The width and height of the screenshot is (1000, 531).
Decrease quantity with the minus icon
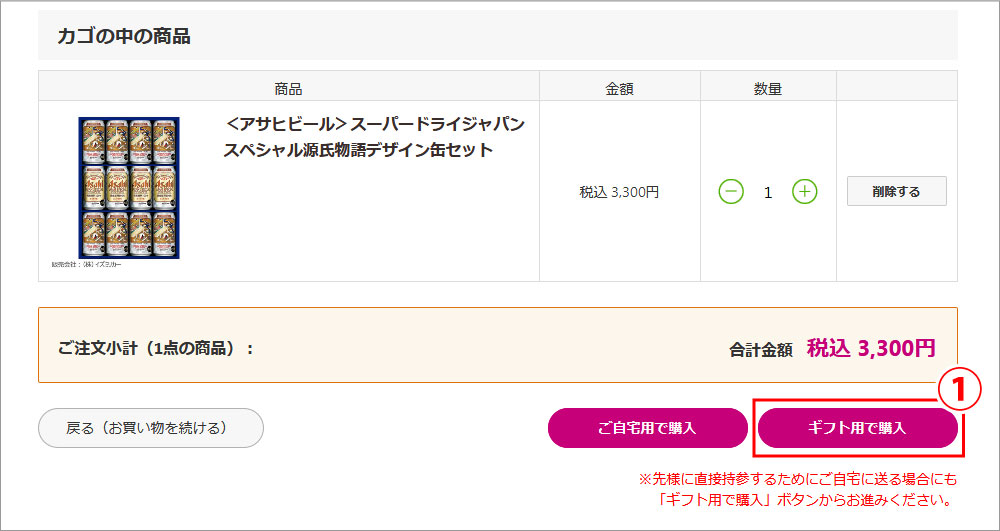731,191
